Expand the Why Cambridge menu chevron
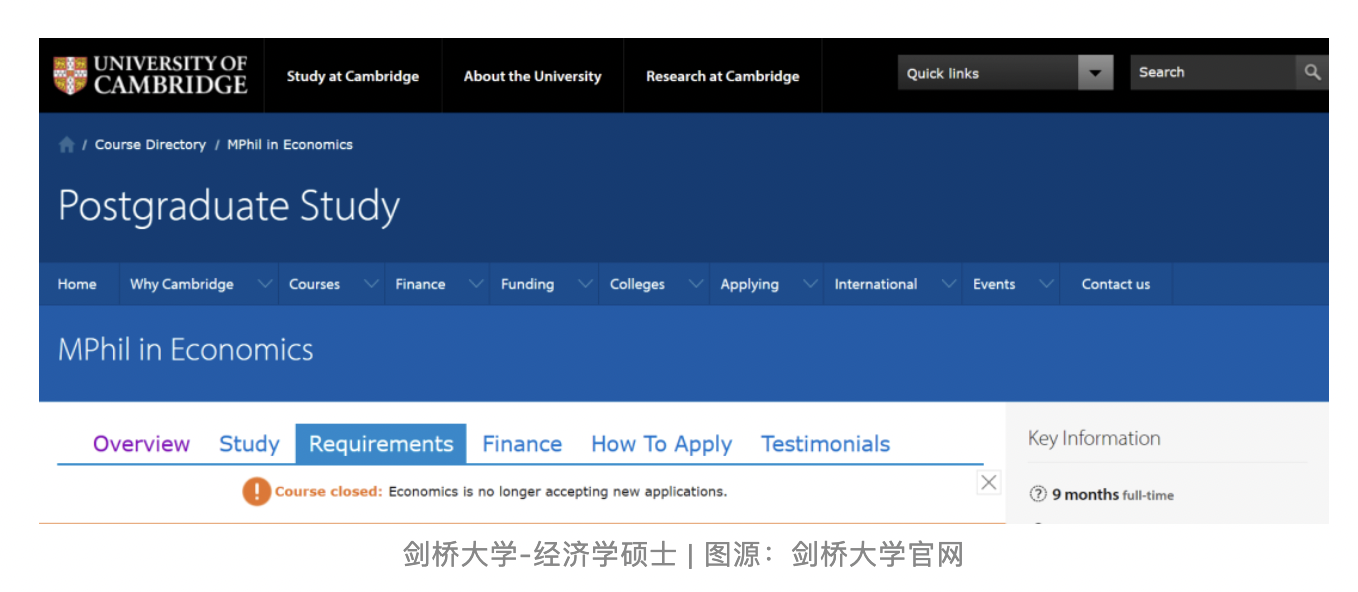The height and width of the screenshot is (592, 1358). 265,284
